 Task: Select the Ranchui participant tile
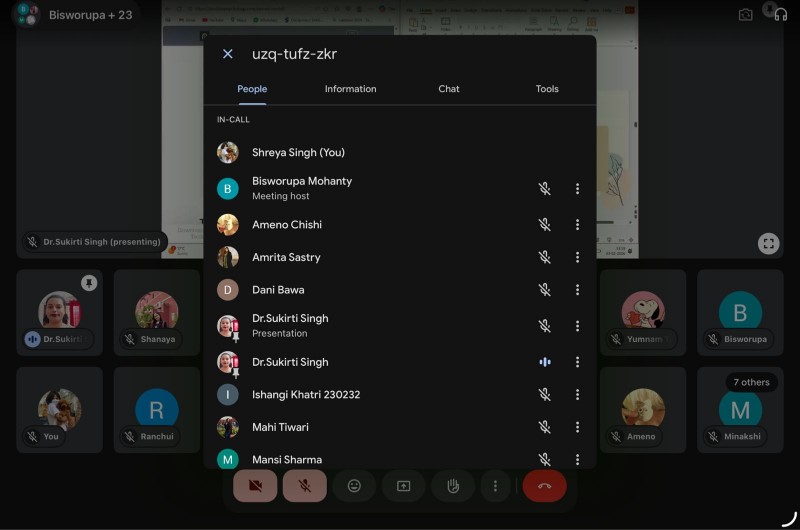tap(156, 410)
